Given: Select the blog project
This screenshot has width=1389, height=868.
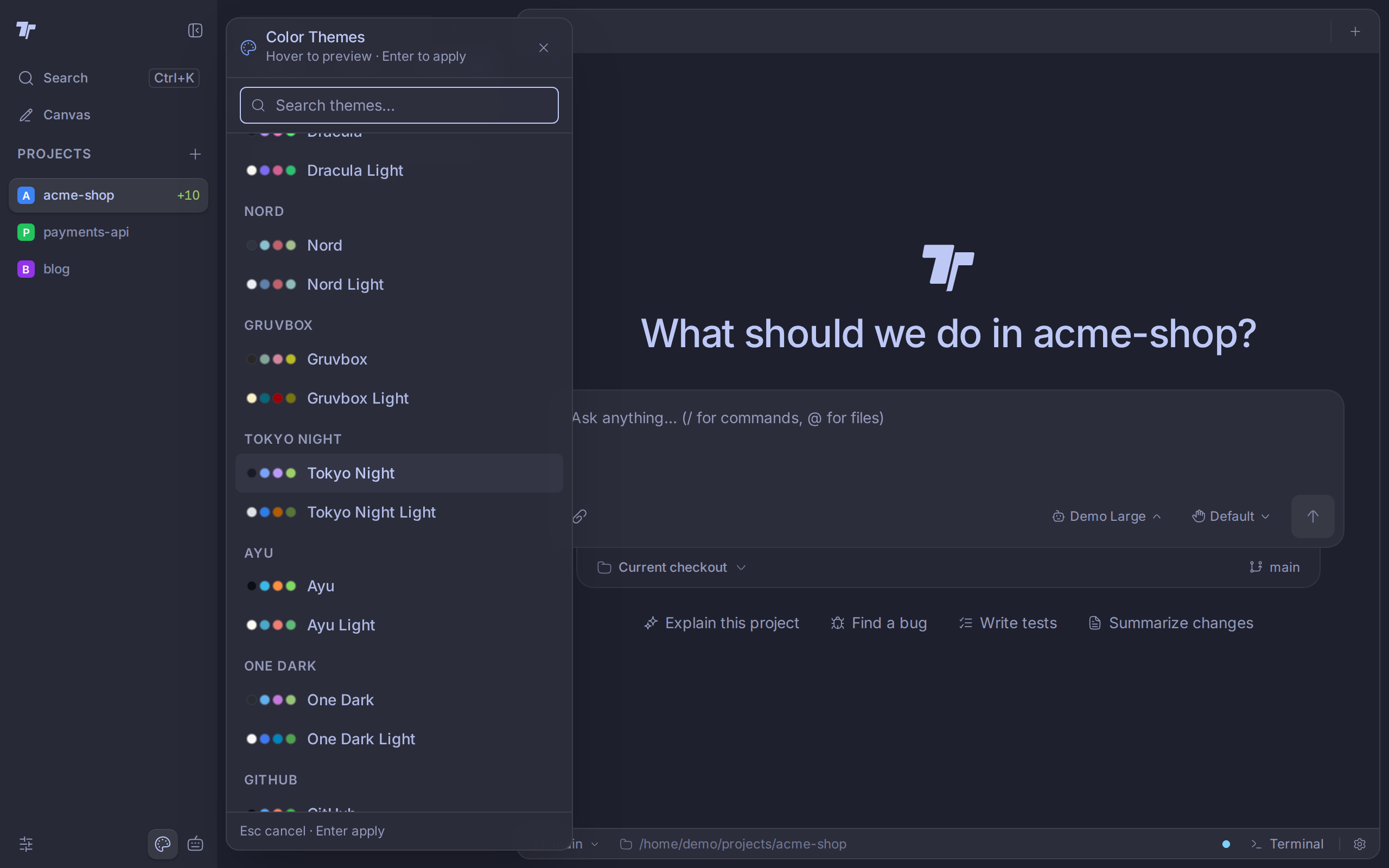Looking at the screenshot, I should (x=109, y=269).
